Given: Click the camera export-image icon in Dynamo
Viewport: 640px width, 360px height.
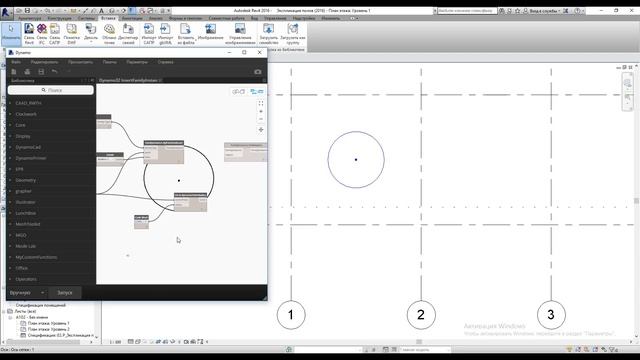Looking at the screenshot, I should pyautogui.click(x=258, y=72).
